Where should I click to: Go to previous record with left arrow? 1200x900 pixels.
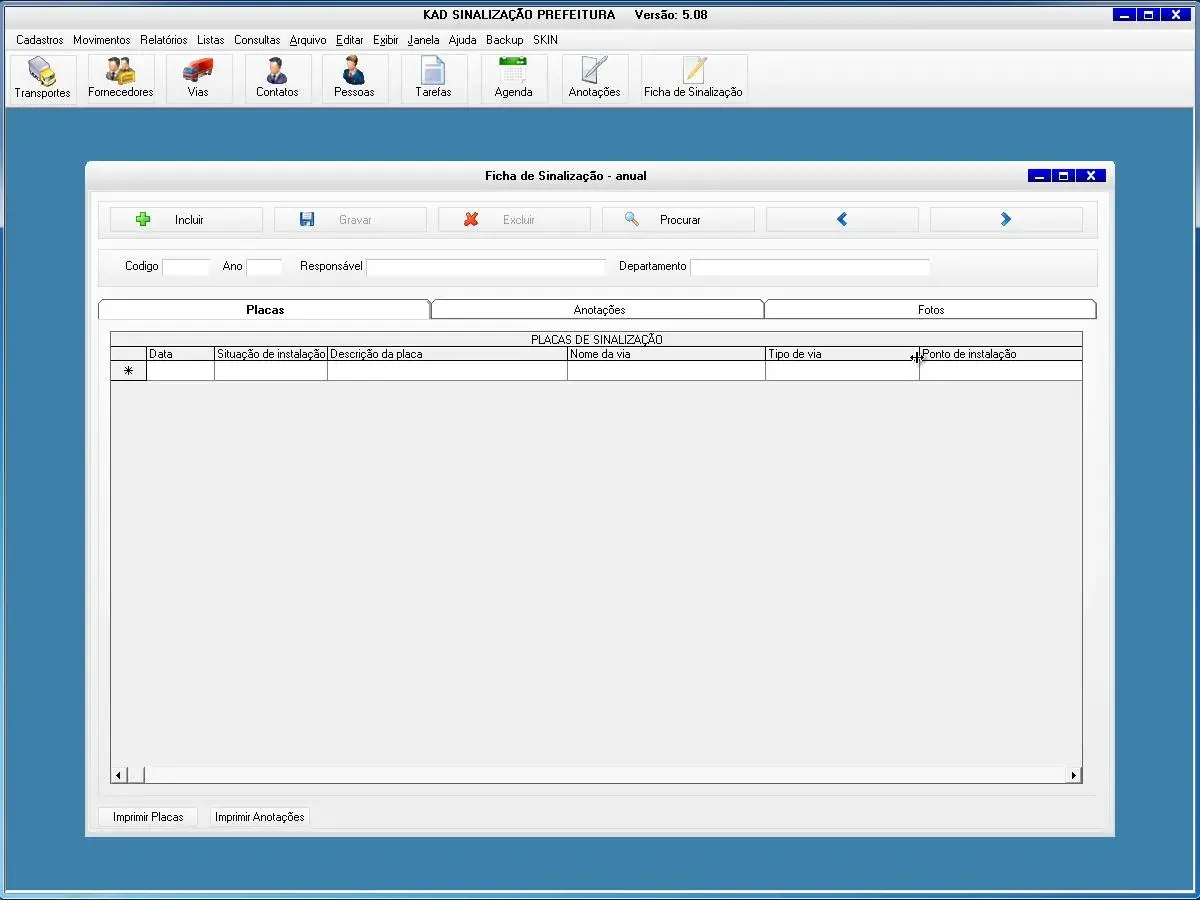point(842,220)
